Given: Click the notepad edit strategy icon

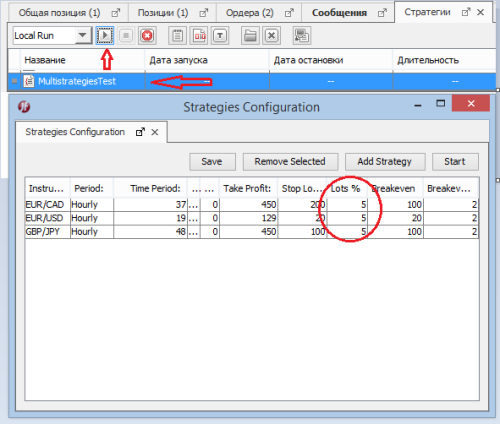Looking at the screenshot, I should coord(177,35).
